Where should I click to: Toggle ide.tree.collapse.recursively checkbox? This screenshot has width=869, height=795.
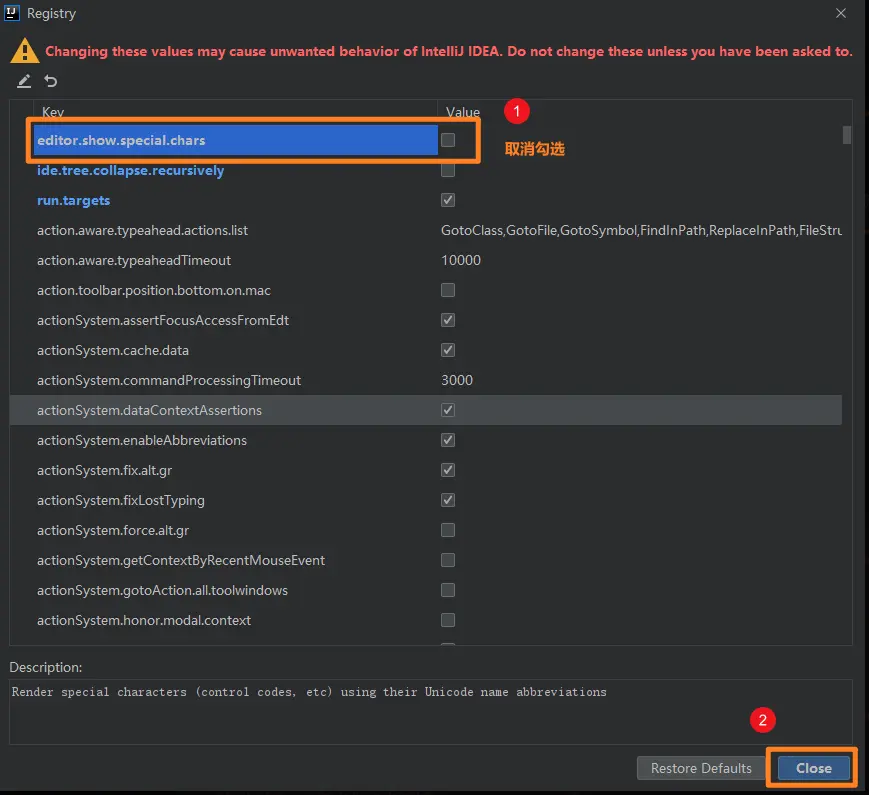pyautogui.click(x=448, y=170)
